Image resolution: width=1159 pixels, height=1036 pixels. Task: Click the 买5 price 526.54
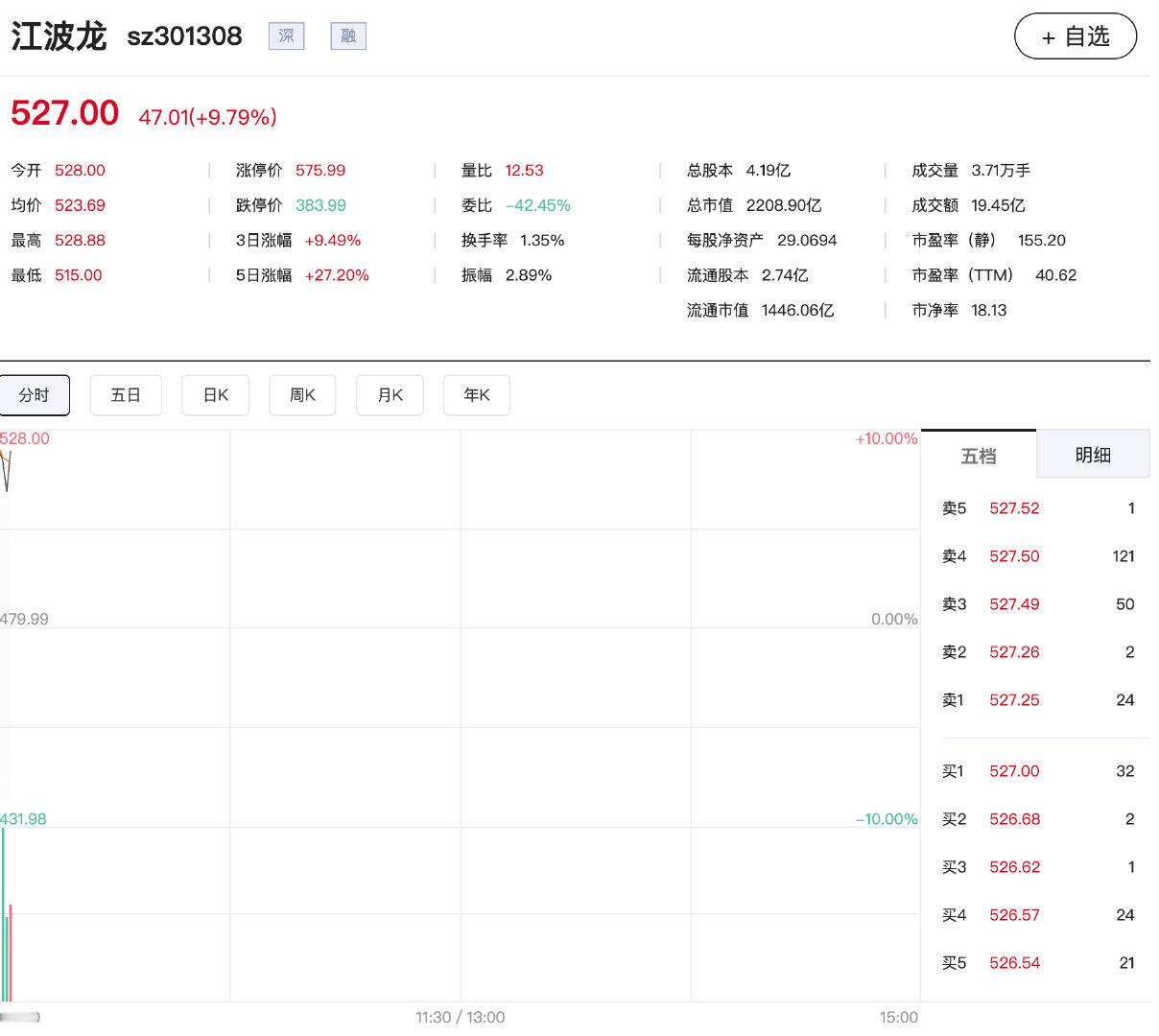pos(1014,963)
